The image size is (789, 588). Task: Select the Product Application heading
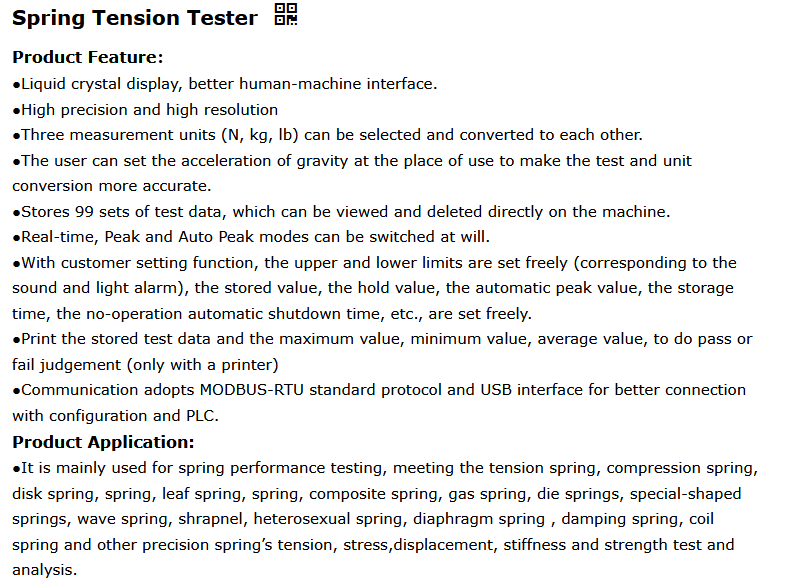click(x=103, y=442)
